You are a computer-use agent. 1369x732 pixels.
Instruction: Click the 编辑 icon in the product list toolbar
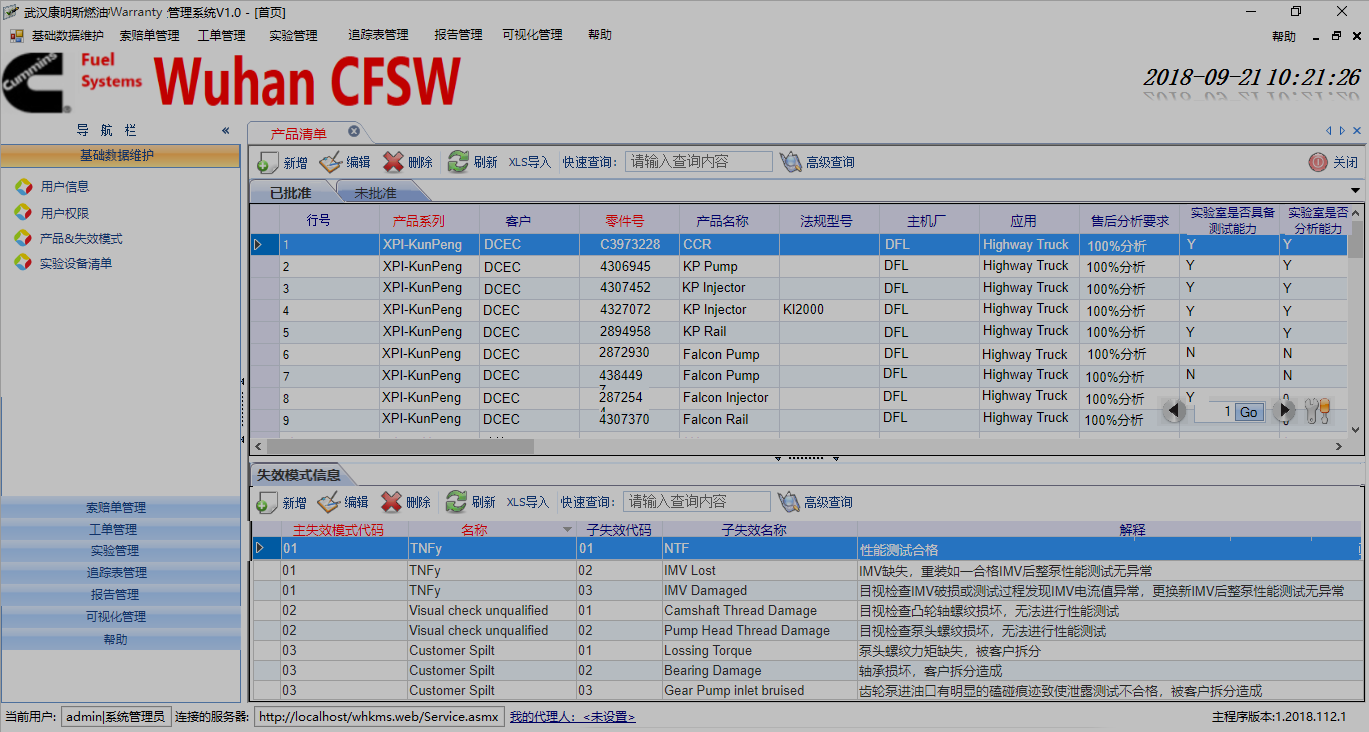click(330, 162)
